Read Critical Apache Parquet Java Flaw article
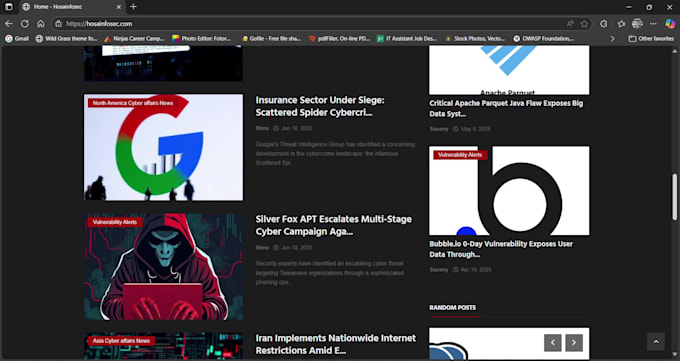680x361 pixels. (506, 108)
